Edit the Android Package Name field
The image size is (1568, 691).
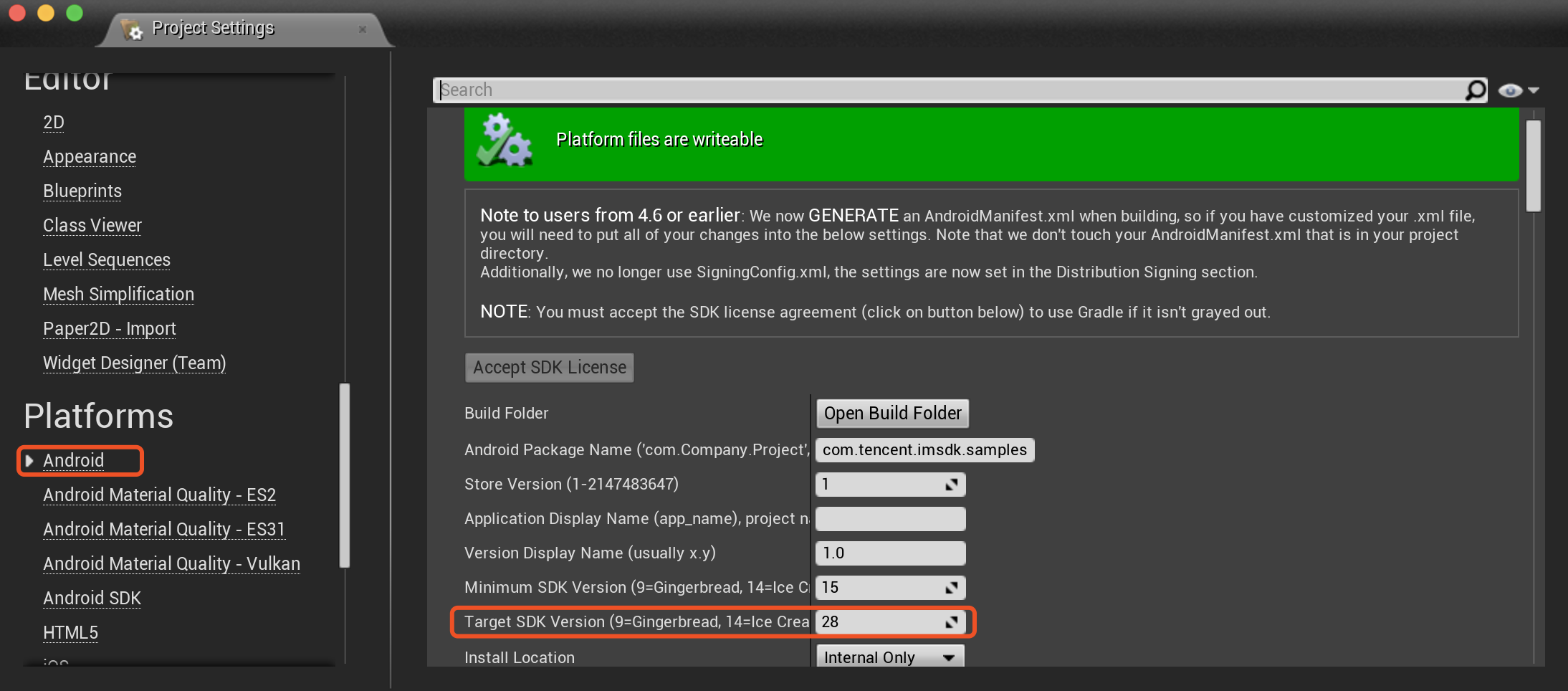coord(925,450)
